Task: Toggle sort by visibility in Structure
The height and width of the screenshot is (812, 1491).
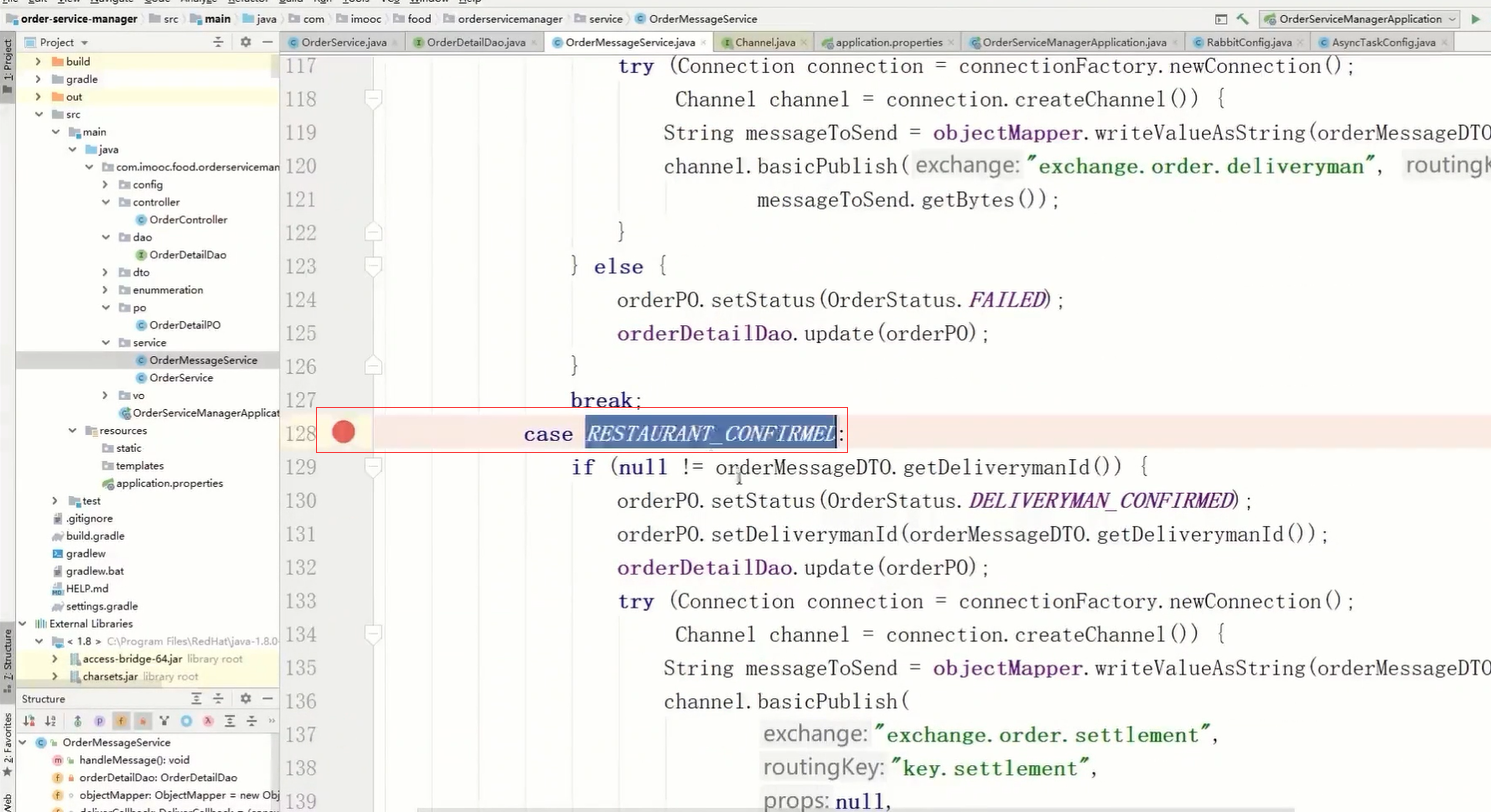Action: [x=29, y=721]
